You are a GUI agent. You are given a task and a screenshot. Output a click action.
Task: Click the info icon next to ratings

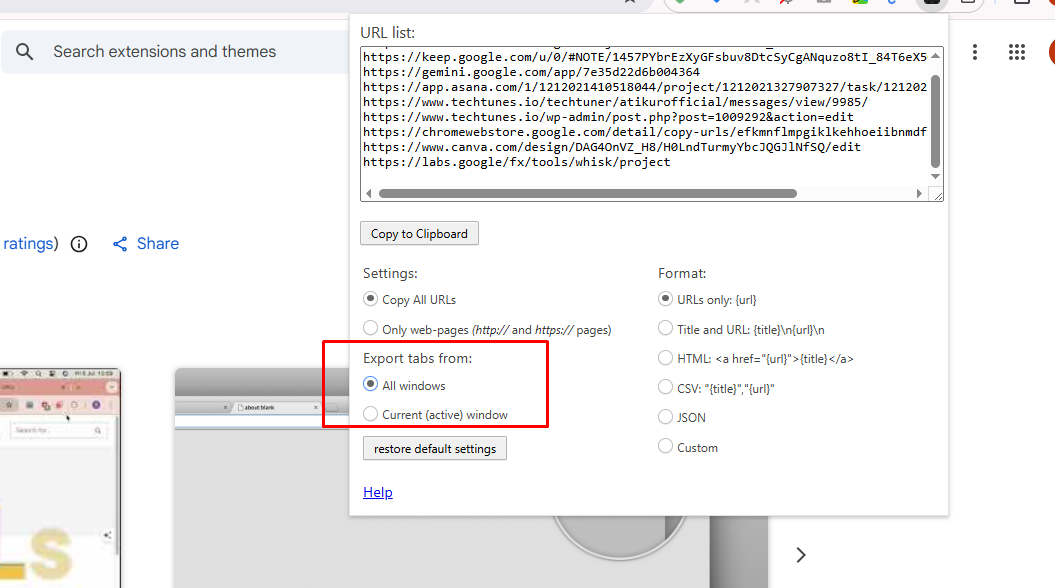click(78, 243)
